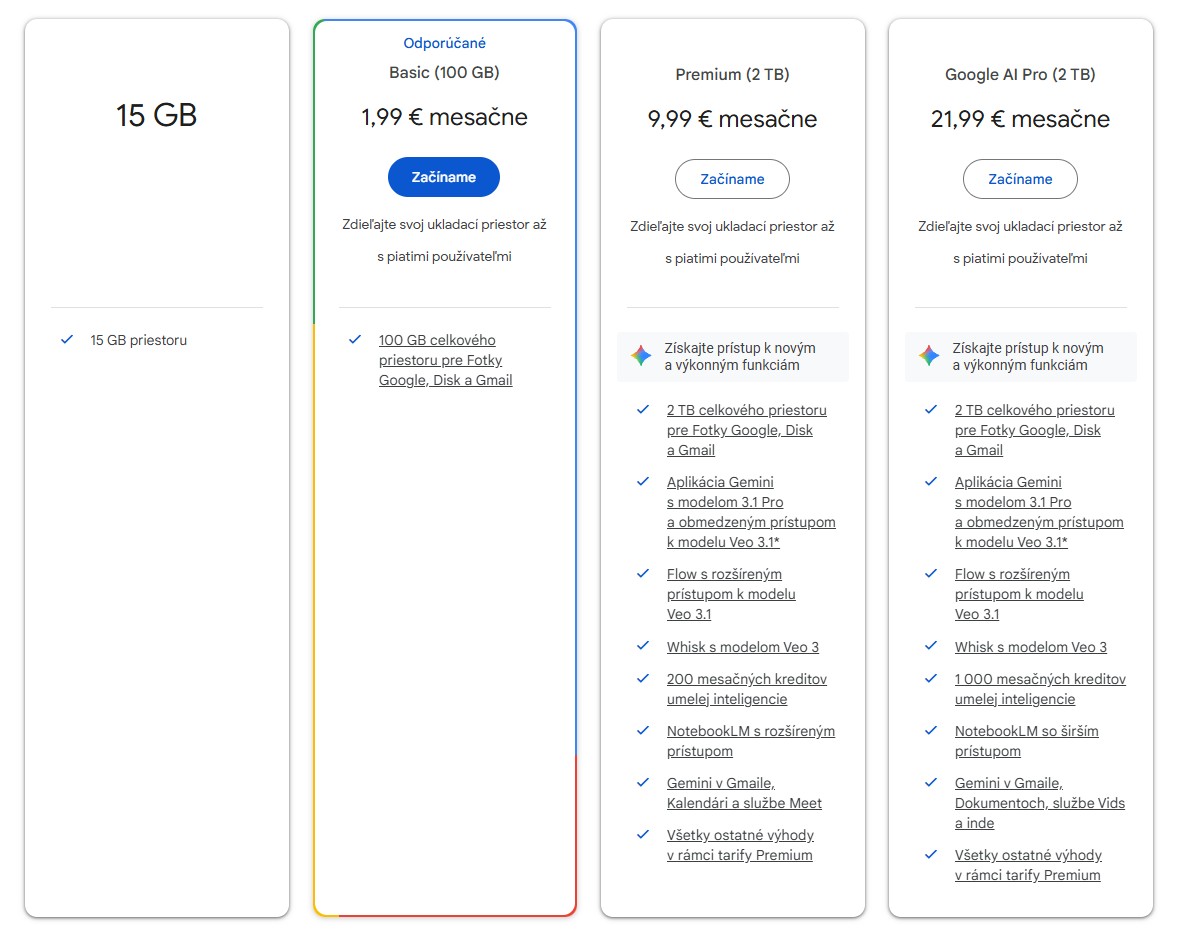Click the checkmark beside '100 GB celkového priestoru'
Screen dimensions: 1180x930
355,340
